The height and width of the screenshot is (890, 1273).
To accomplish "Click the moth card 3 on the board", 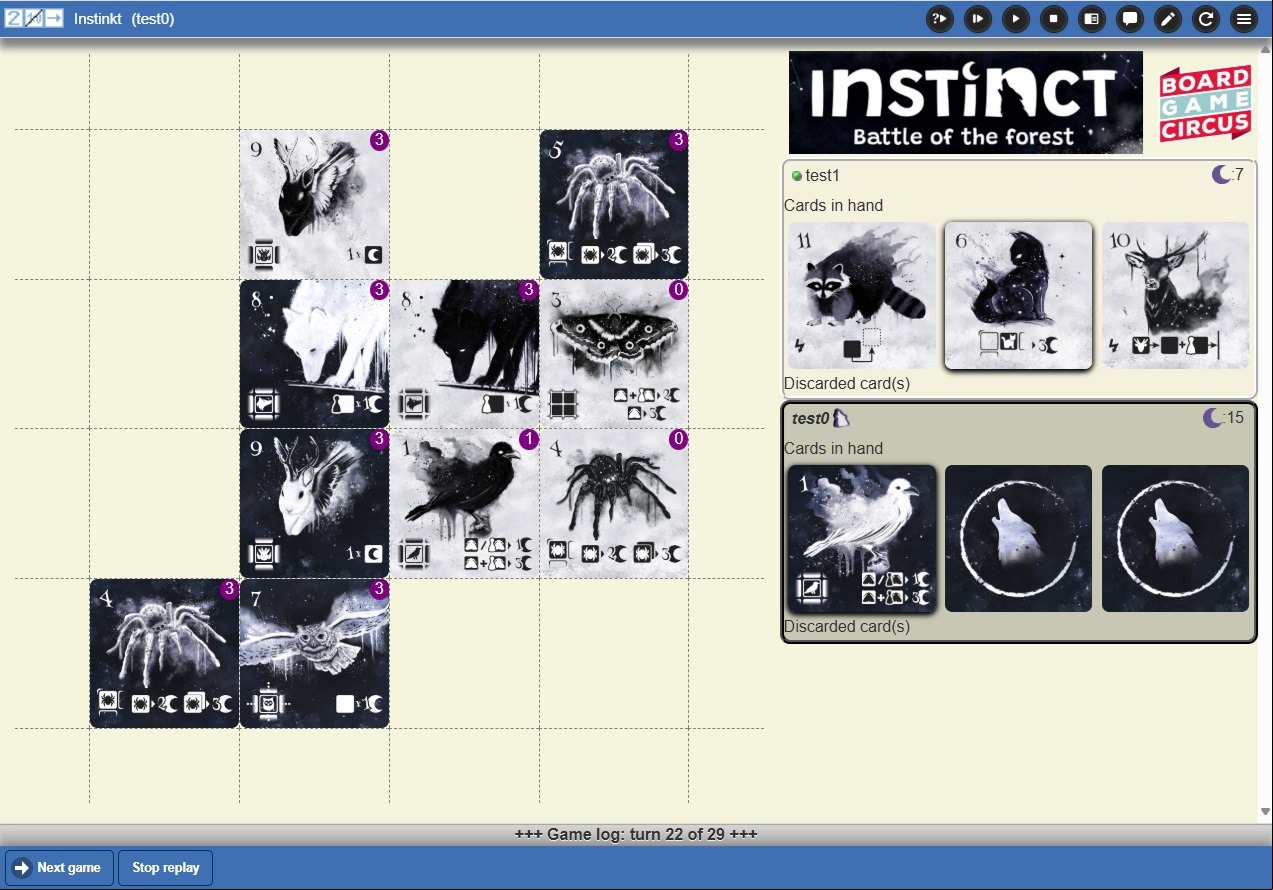I will tap(614, 354).
